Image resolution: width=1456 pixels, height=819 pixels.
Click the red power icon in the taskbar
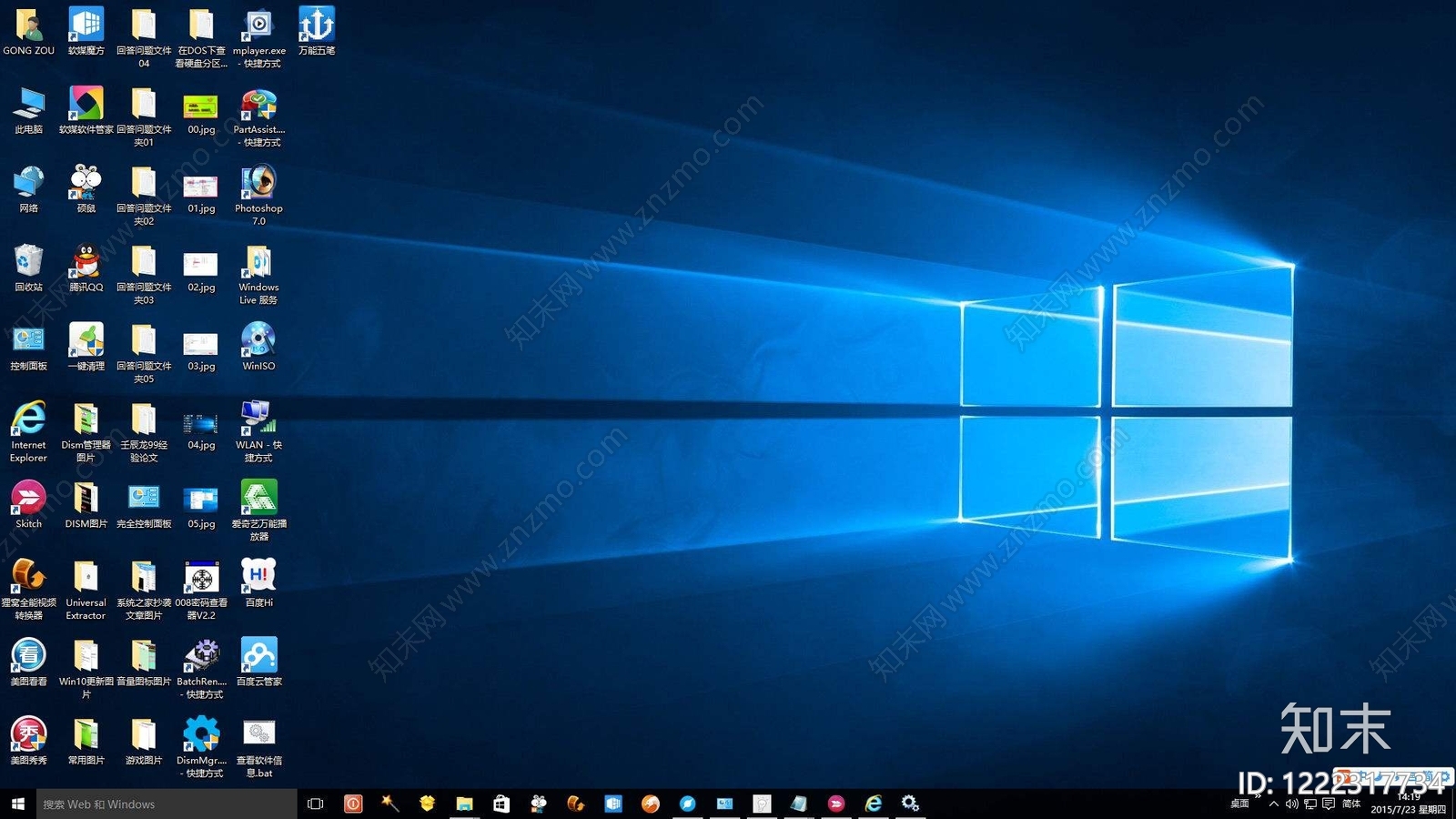pyautogui.click(x=353, y=804)
